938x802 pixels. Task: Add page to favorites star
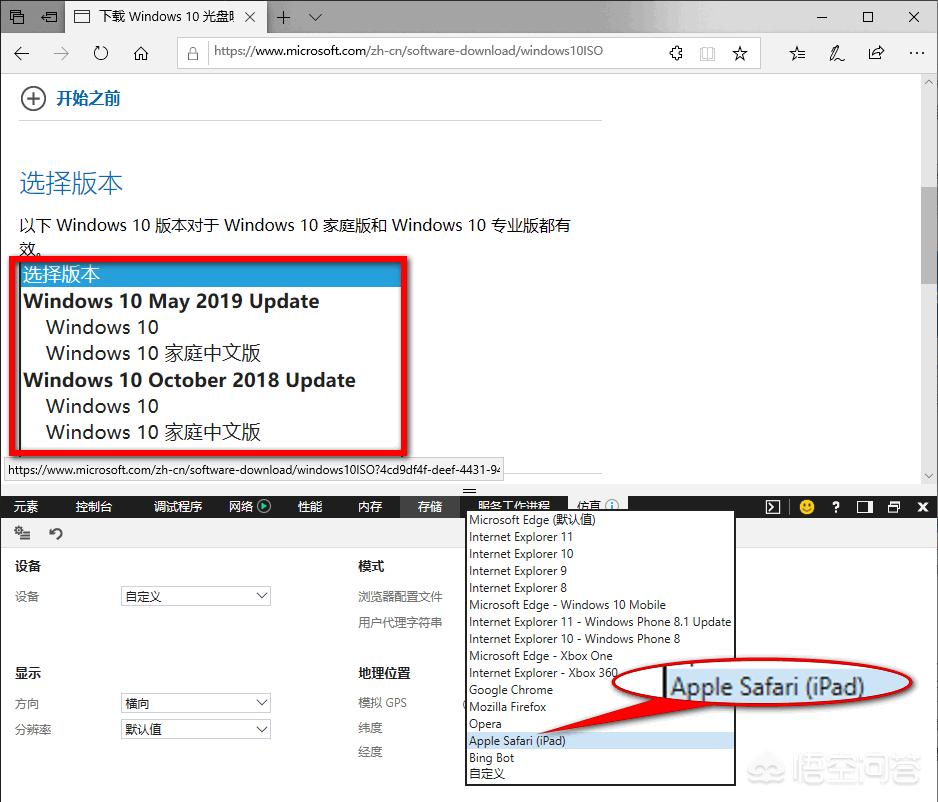[x=740, y=54]
